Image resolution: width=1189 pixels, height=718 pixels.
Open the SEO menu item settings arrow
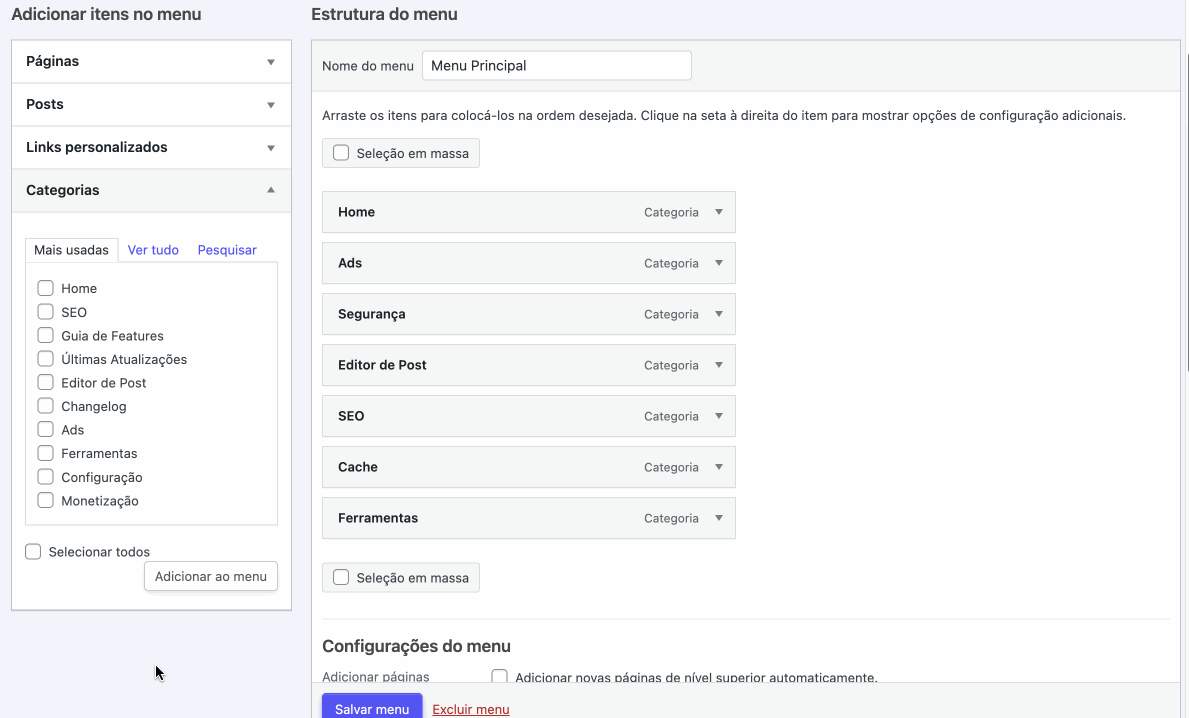[719, 416]
